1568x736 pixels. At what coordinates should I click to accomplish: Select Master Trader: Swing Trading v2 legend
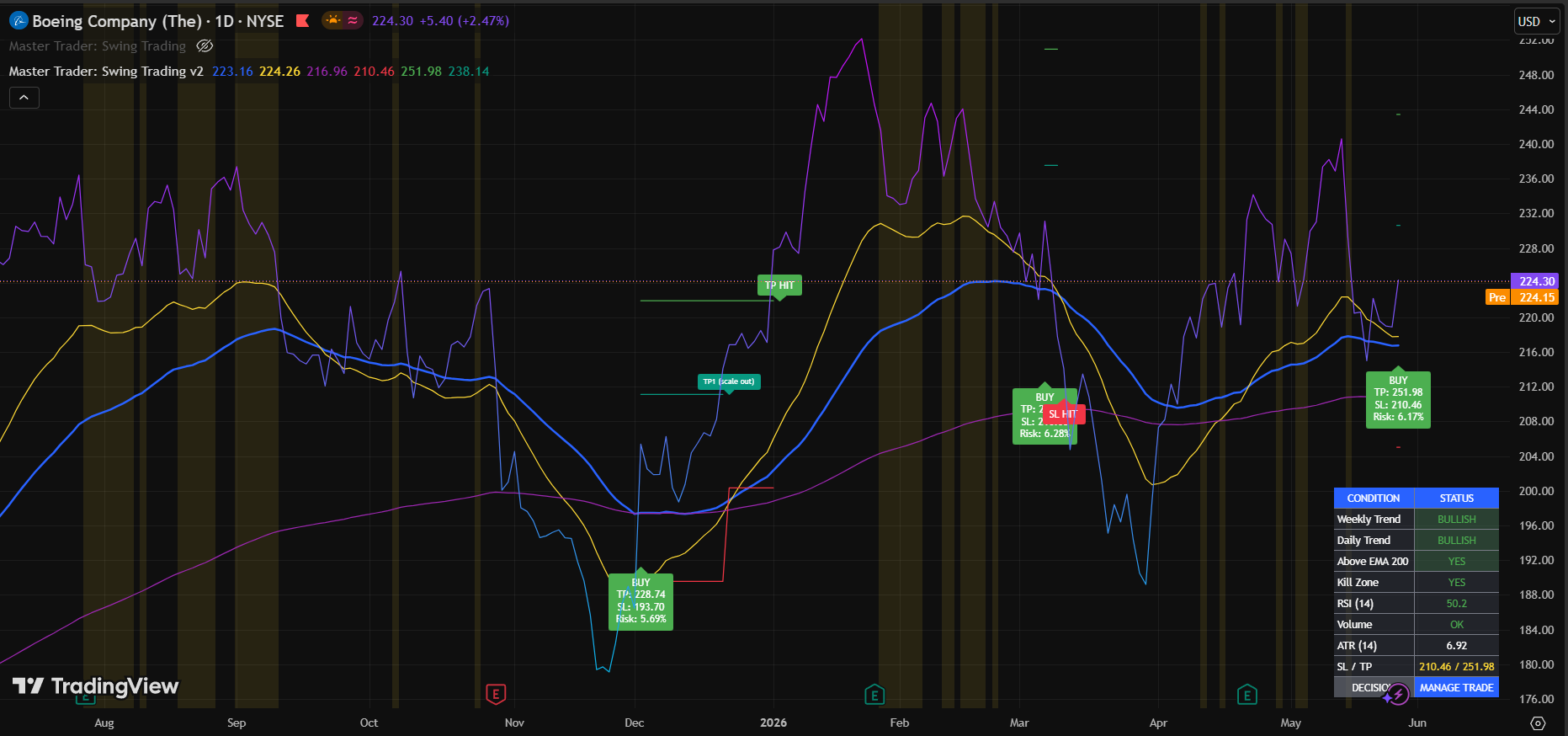[x=106, y=72]
